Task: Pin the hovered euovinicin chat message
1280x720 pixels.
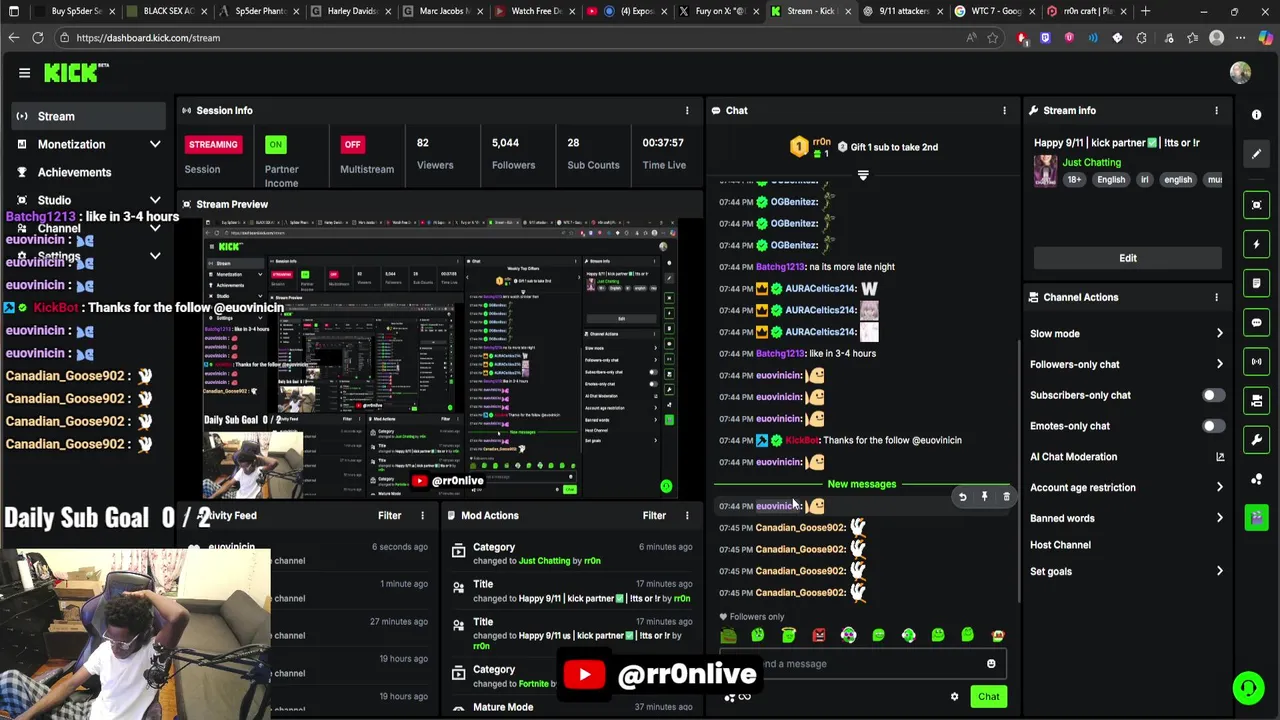Action: tap(984, 497)
